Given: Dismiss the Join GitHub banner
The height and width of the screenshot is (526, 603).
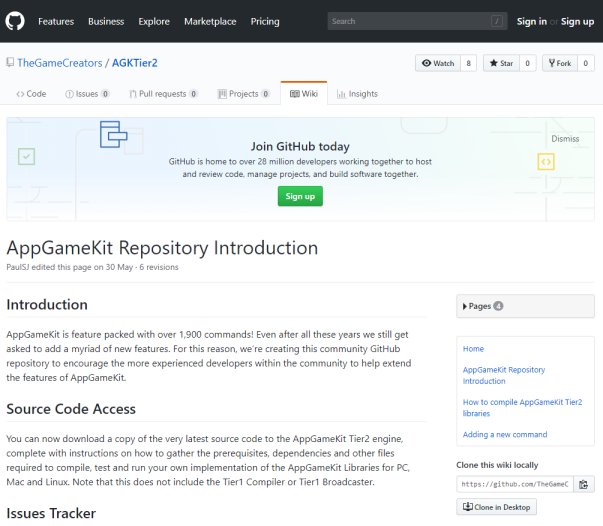Looking at the screenshot, I should (565, 139).
